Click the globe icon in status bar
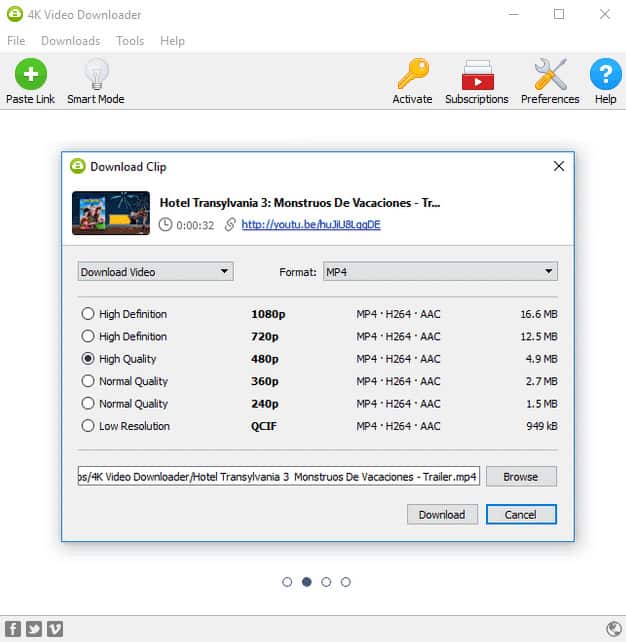Viewport: 626px width, 642px height. pos(614,628)
